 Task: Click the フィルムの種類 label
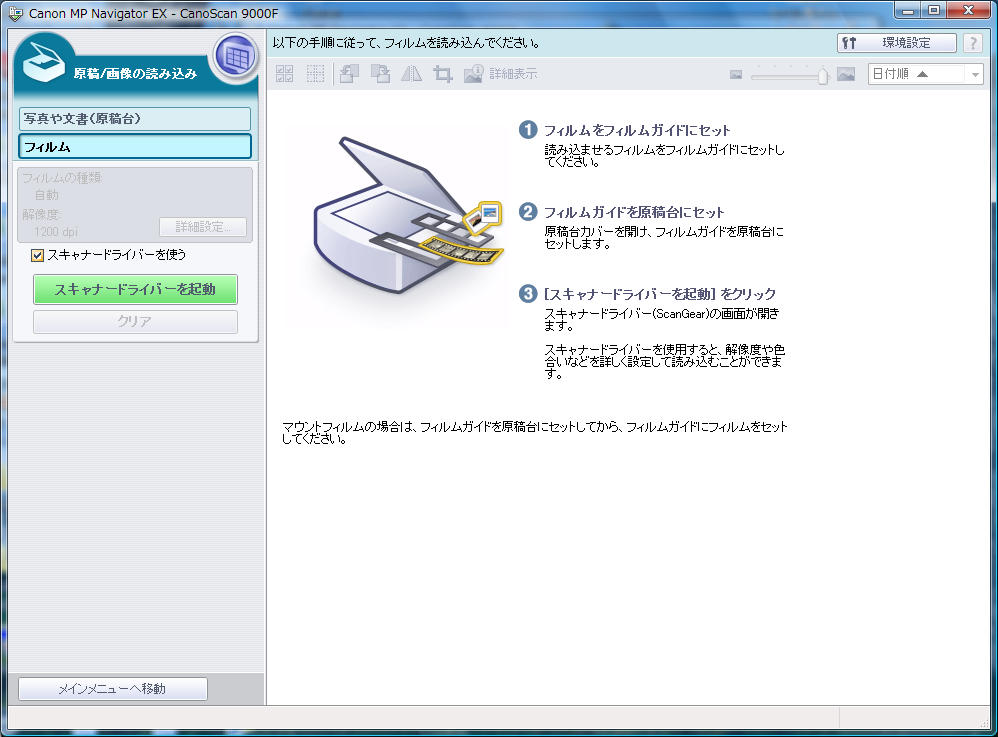[62, 178]
